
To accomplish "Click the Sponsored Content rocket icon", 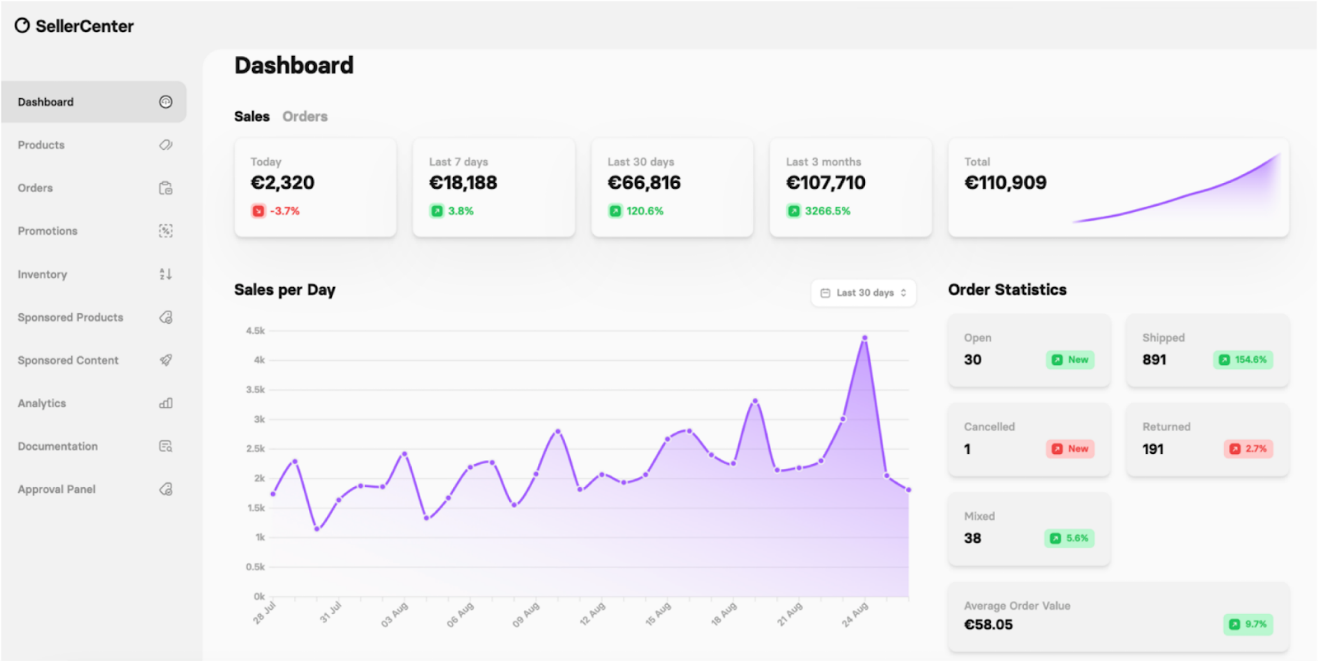I will (x=166, y=360).
